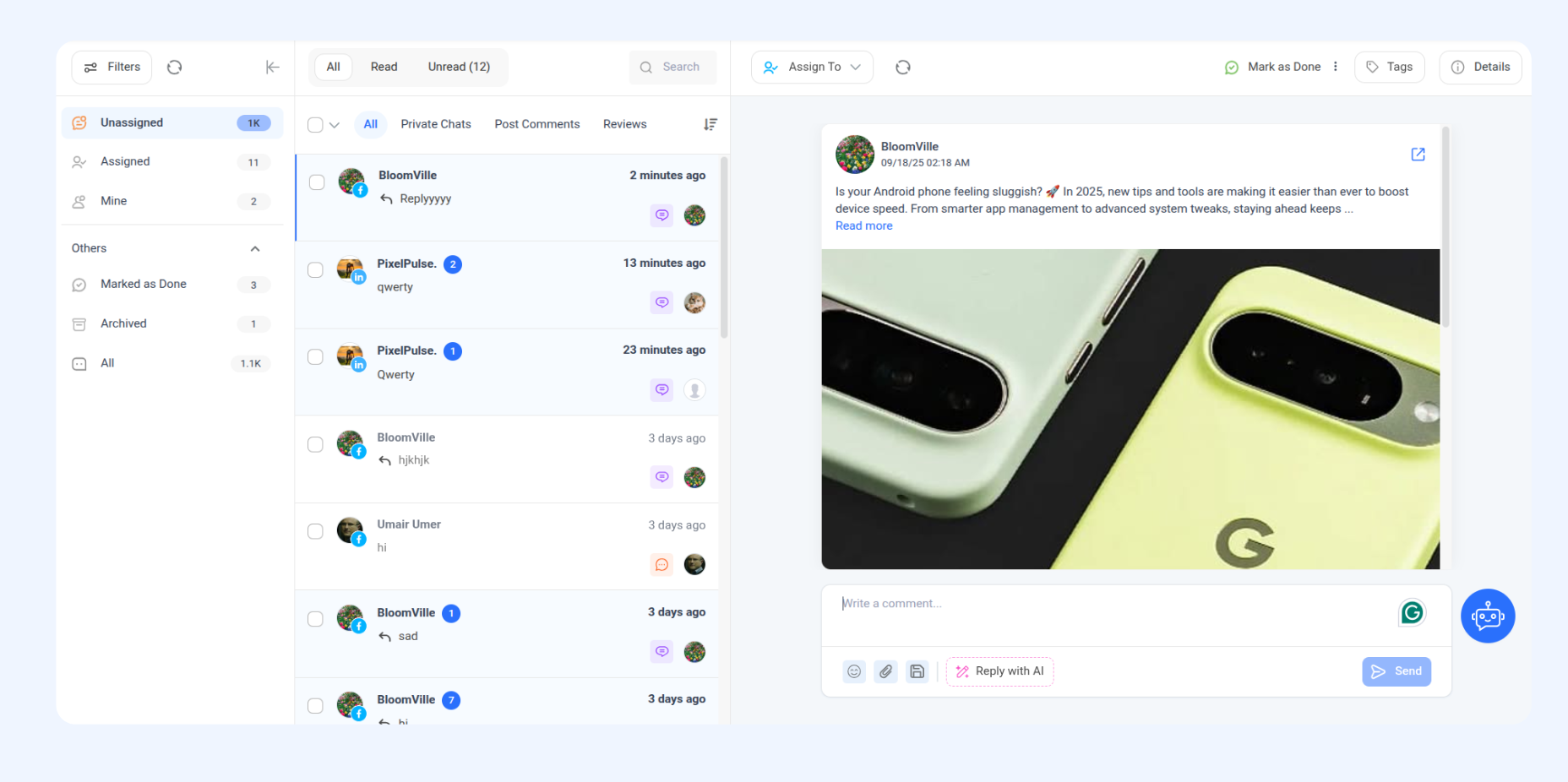Open the All conversations folder
The height and width of the screenshot is (782, 1568).
pyautogui.click(x=172, y=363)
